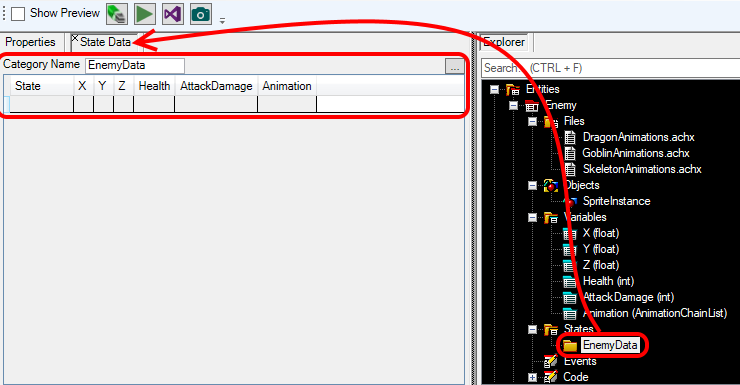740x385 pixels.
Task: Collapse the Entities tree node
Action: point(494,89)
